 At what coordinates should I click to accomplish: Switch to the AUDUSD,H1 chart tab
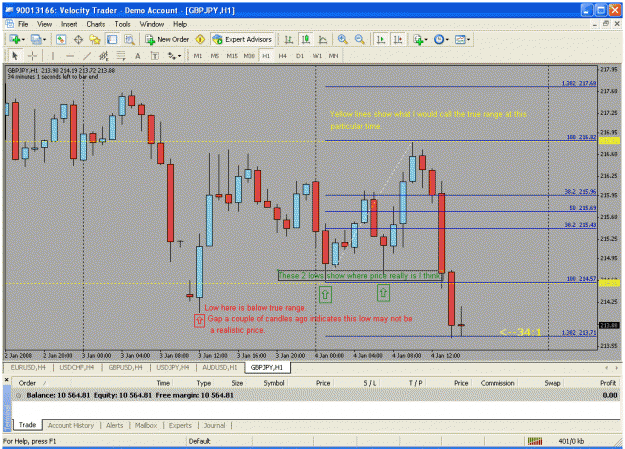[219, 367]
